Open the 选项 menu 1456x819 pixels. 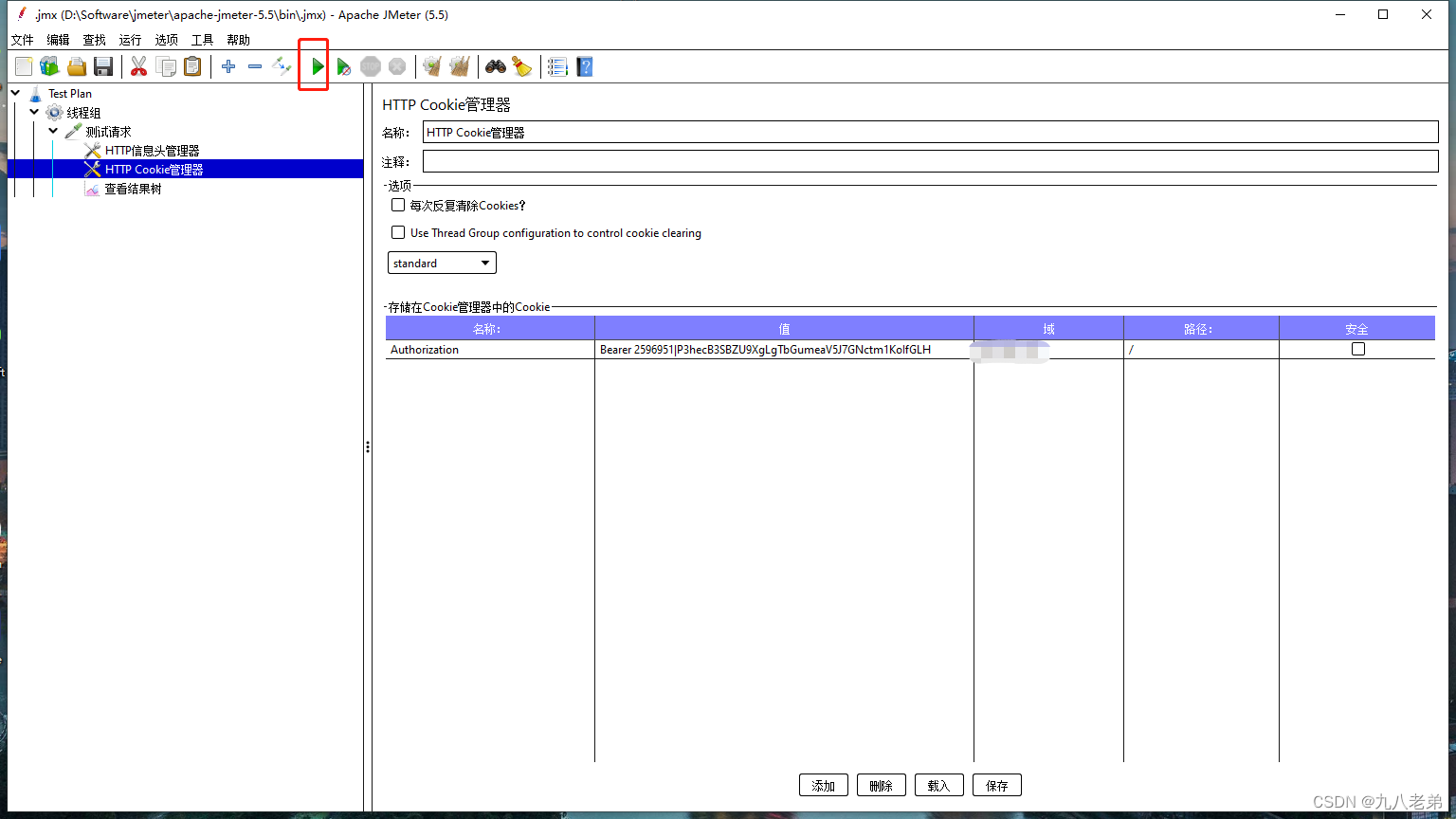click(166, 40)
